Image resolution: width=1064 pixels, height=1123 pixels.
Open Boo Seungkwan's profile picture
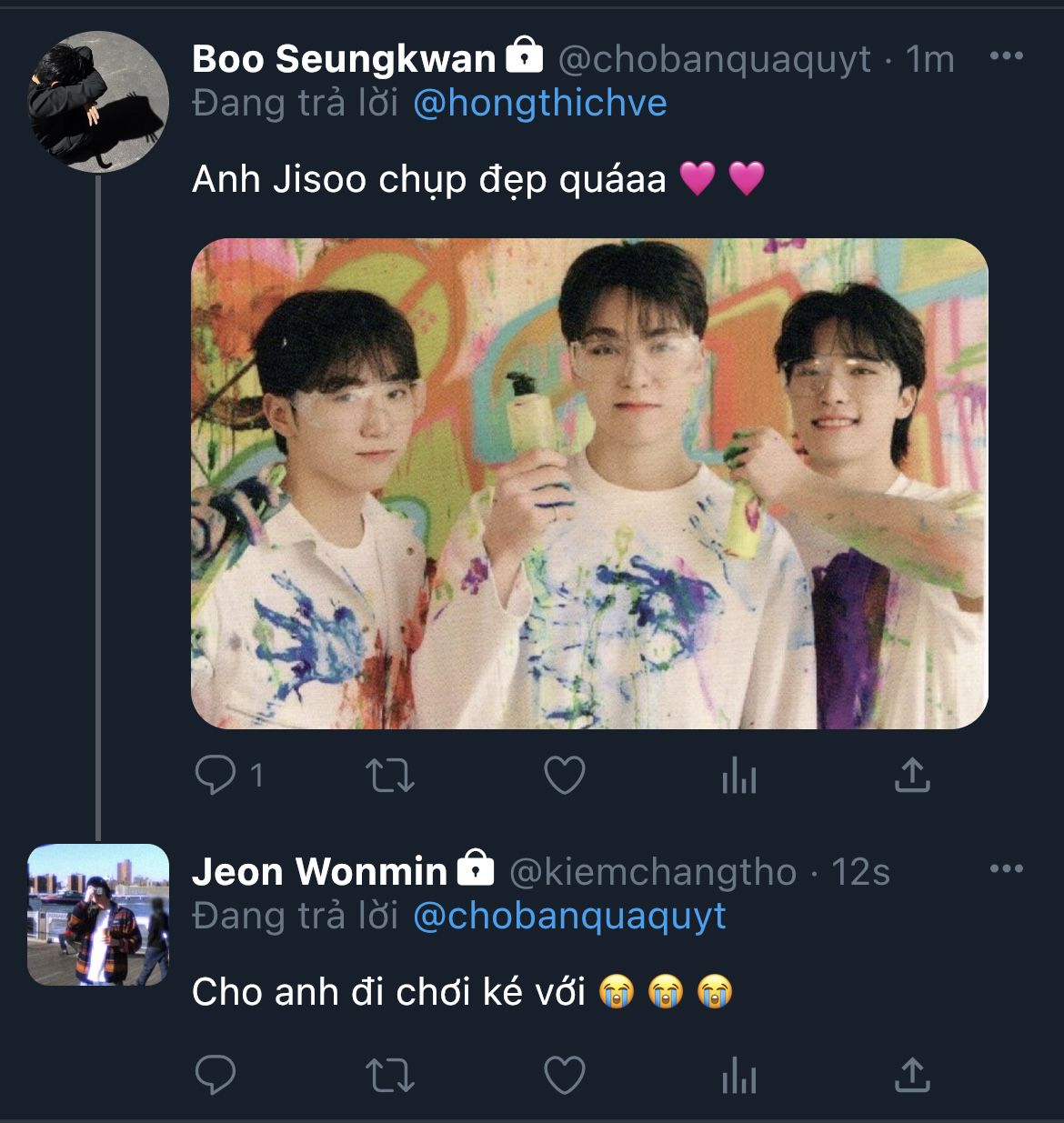[98, 101]
